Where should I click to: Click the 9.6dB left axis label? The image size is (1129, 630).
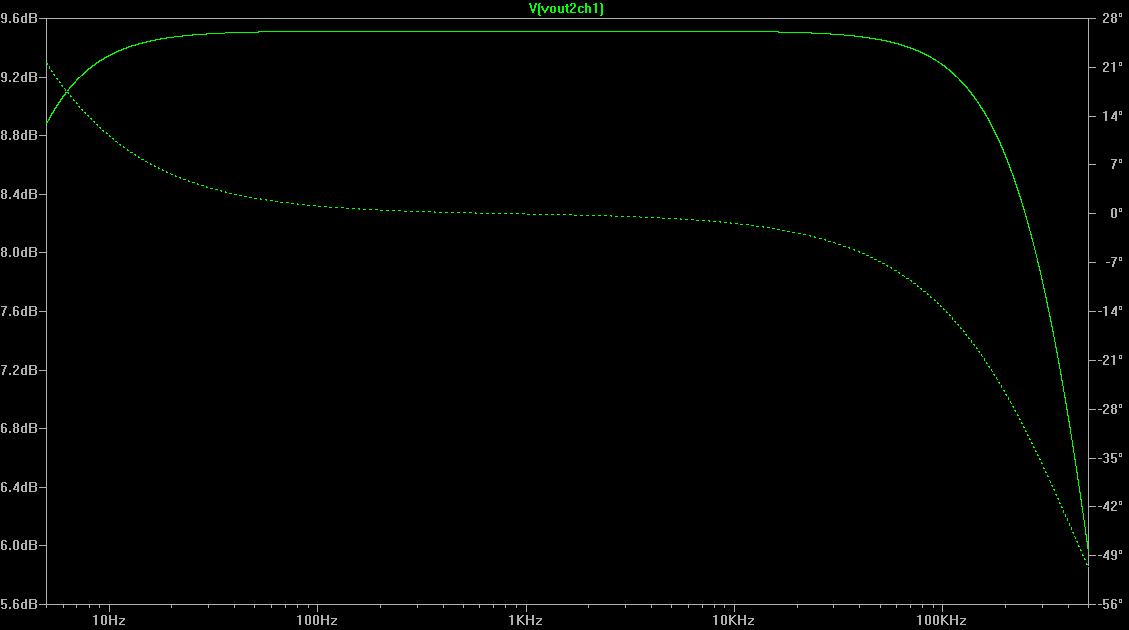pyautogui.click(x=19, y=18)
